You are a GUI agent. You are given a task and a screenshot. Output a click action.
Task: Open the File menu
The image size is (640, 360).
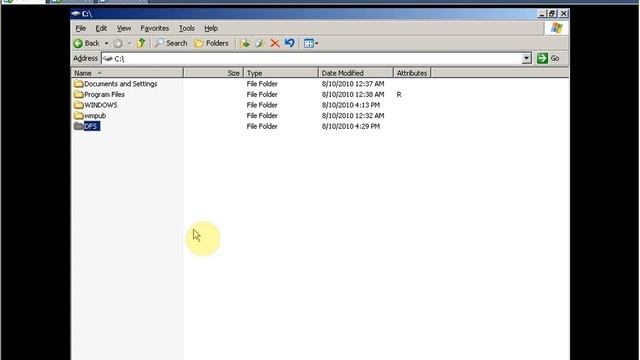click(x=80, y=28)
